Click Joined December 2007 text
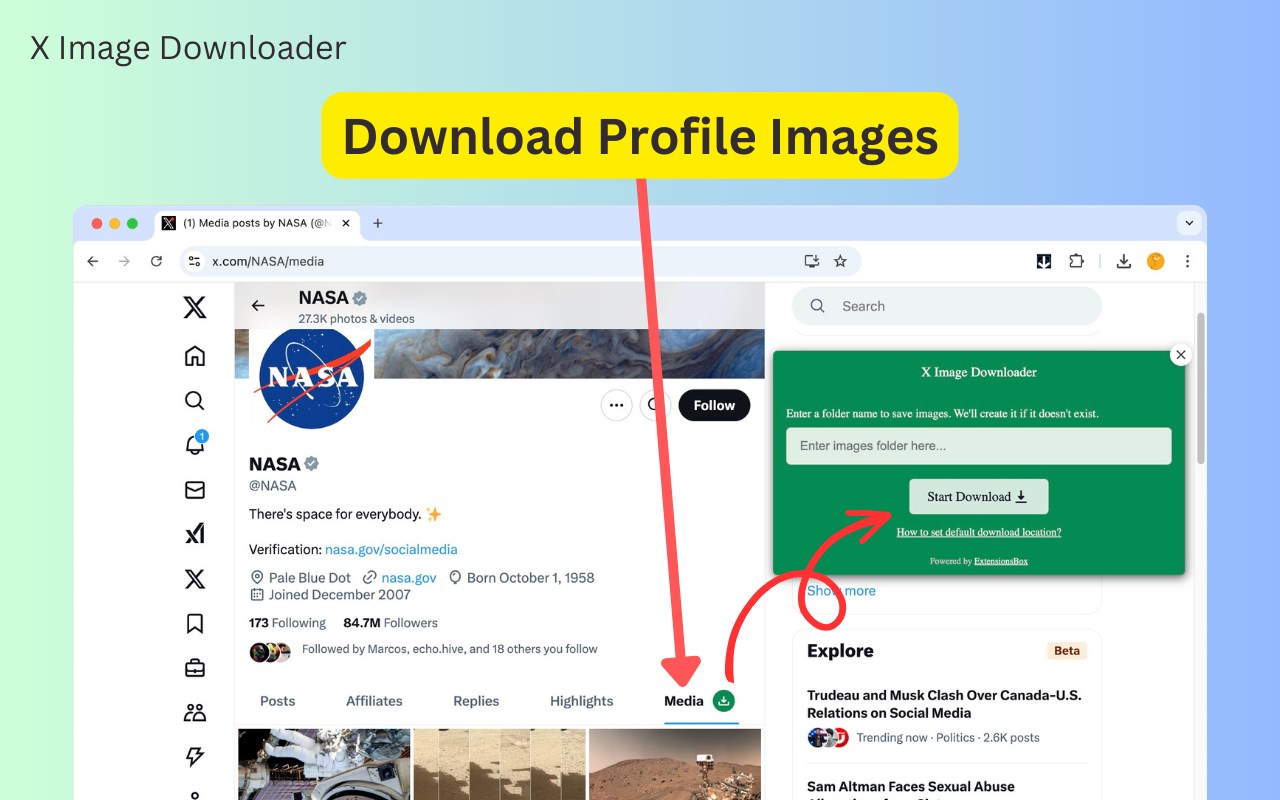This screenshot has width=1280, height=800. pyautogui.click(x=340, y=594)
